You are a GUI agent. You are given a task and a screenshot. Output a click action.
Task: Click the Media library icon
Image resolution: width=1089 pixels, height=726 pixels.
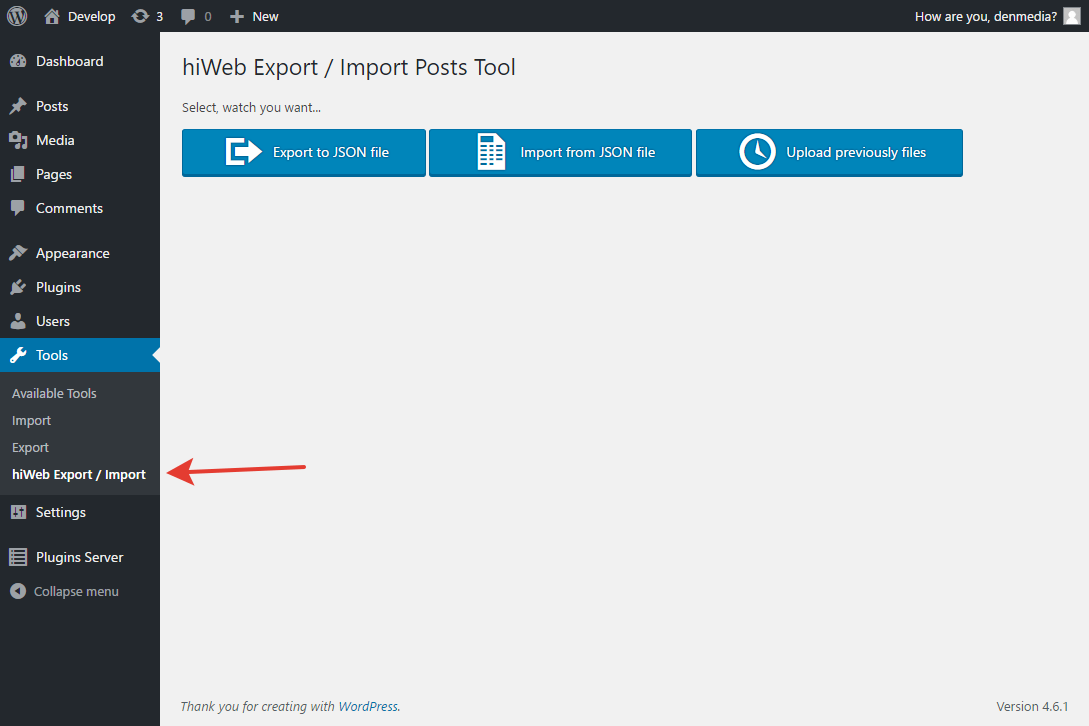[x=18, y=140]
